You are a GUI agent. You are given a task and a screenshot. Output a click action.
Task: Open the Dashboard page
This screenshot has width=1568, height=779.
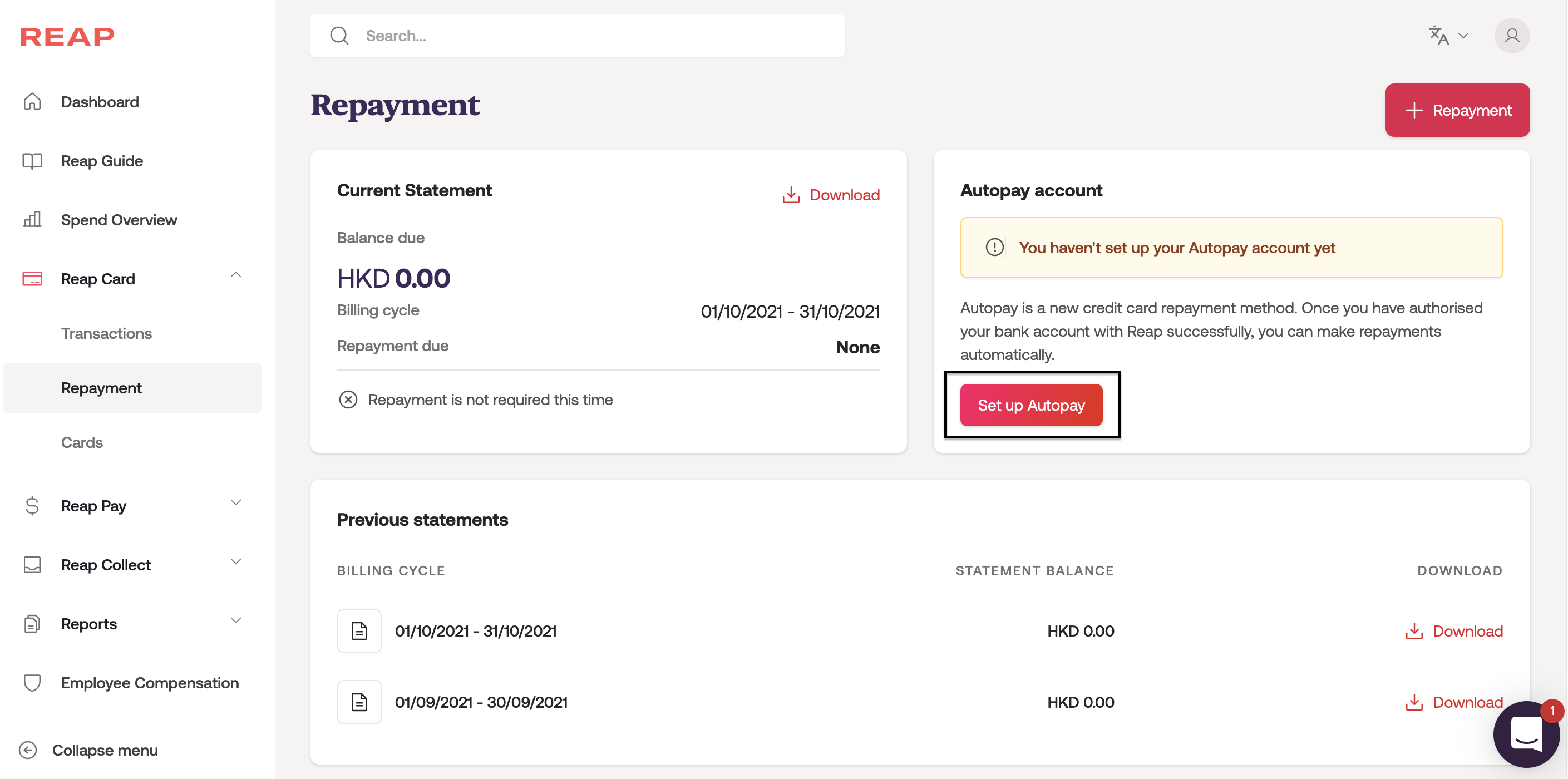100,102
